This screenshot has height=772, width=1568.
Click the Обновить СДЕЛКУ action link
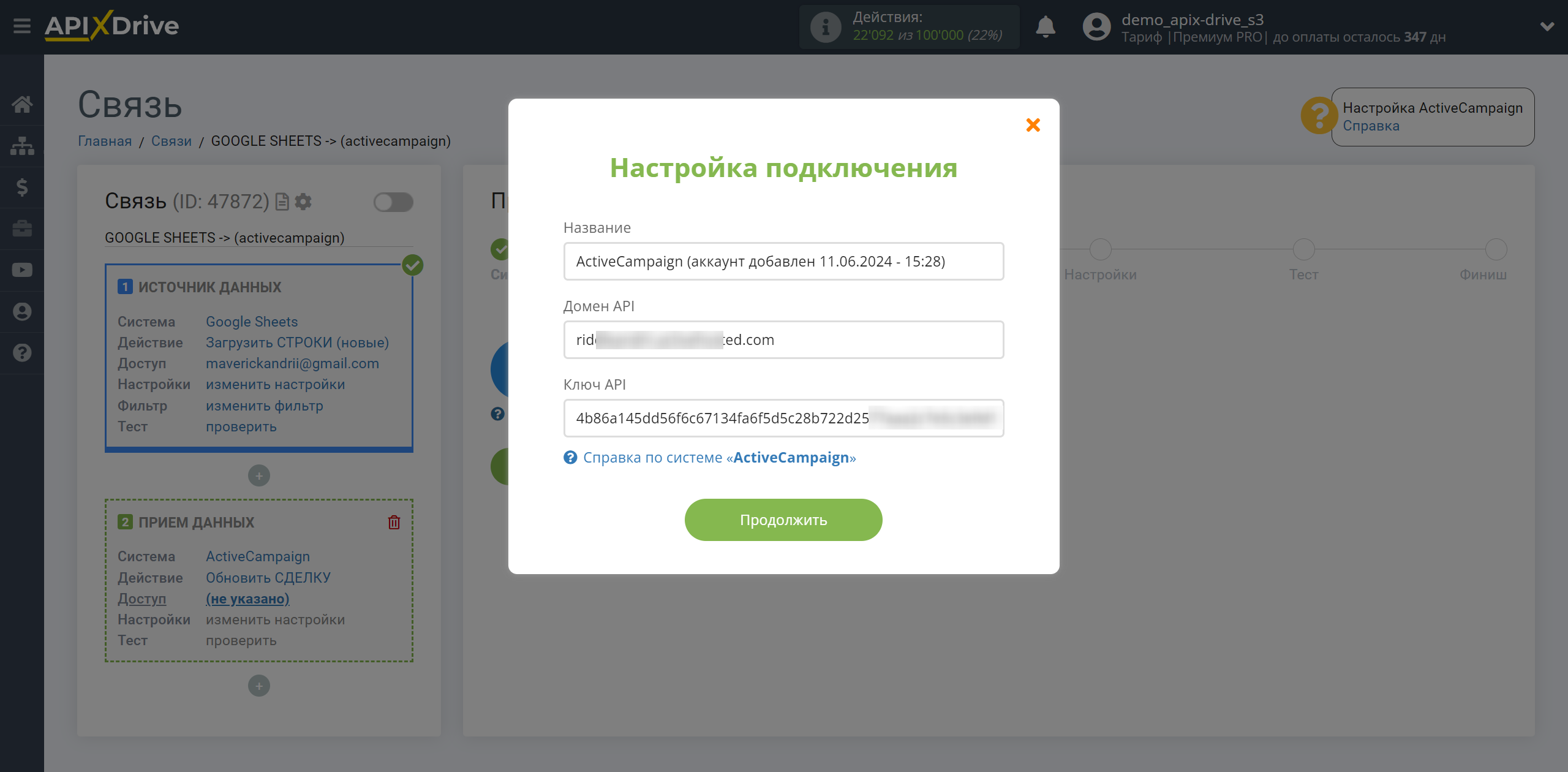(x=268, y=578)
